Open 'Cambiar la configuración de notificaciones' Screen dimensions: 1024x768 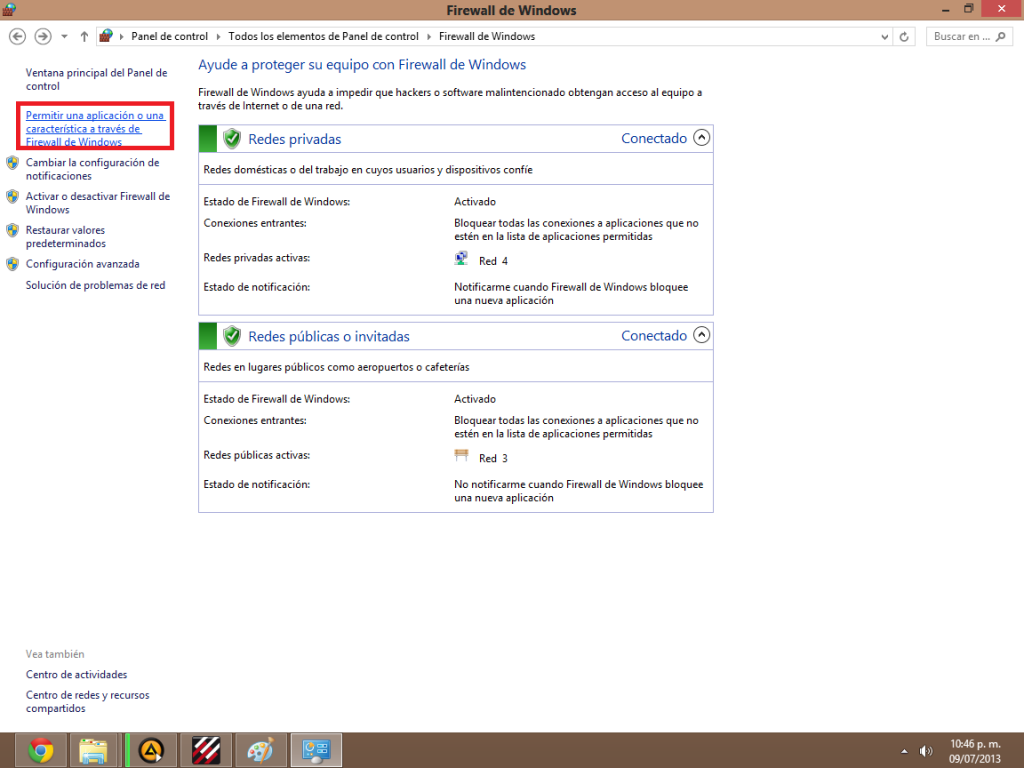(92, 169)
